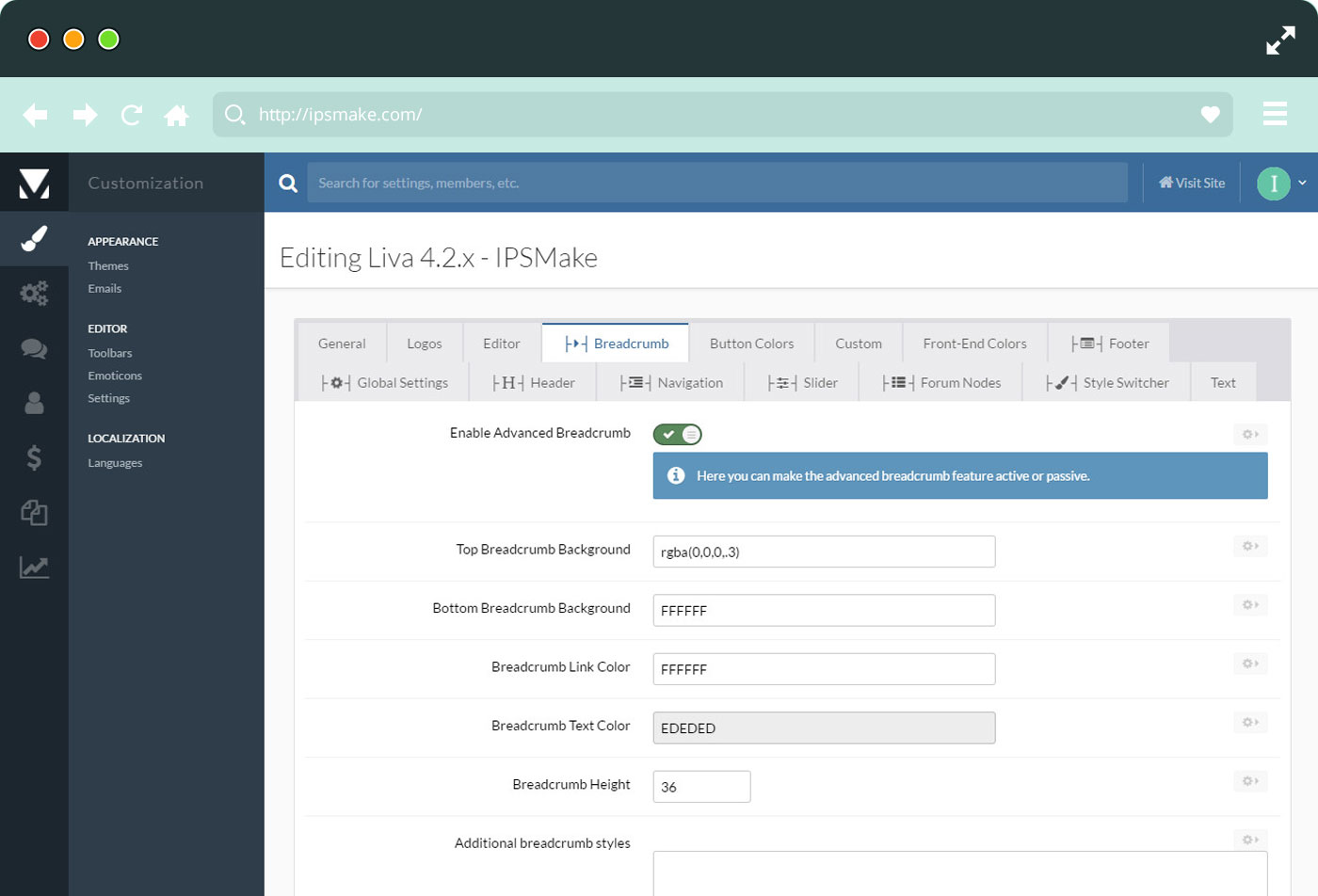1318x896 pixels.
Task: Click the Visit Site link
Action: click(x=1192, y=183)
